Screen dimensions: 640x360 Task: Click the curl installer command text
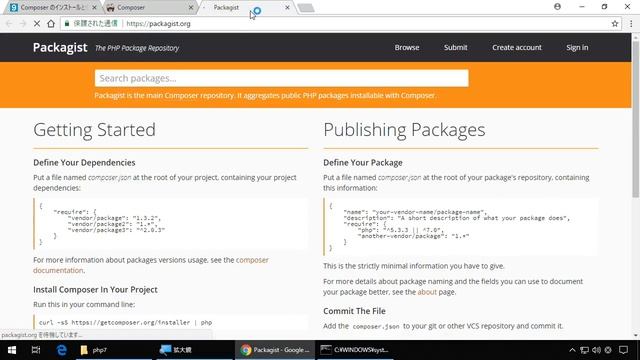point(125,322)
